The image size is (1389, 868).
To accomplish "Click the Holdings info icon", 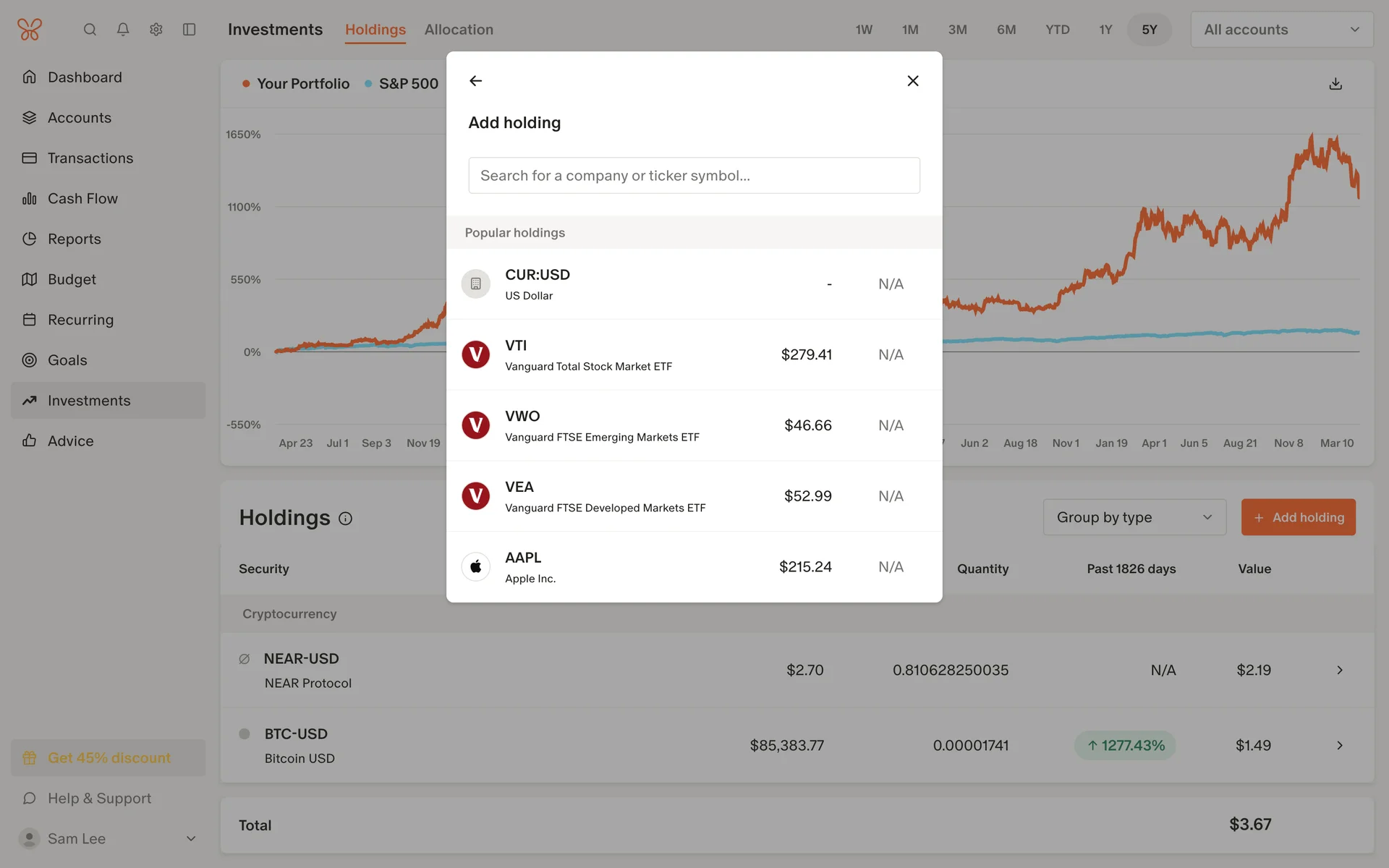I will 346,519.
